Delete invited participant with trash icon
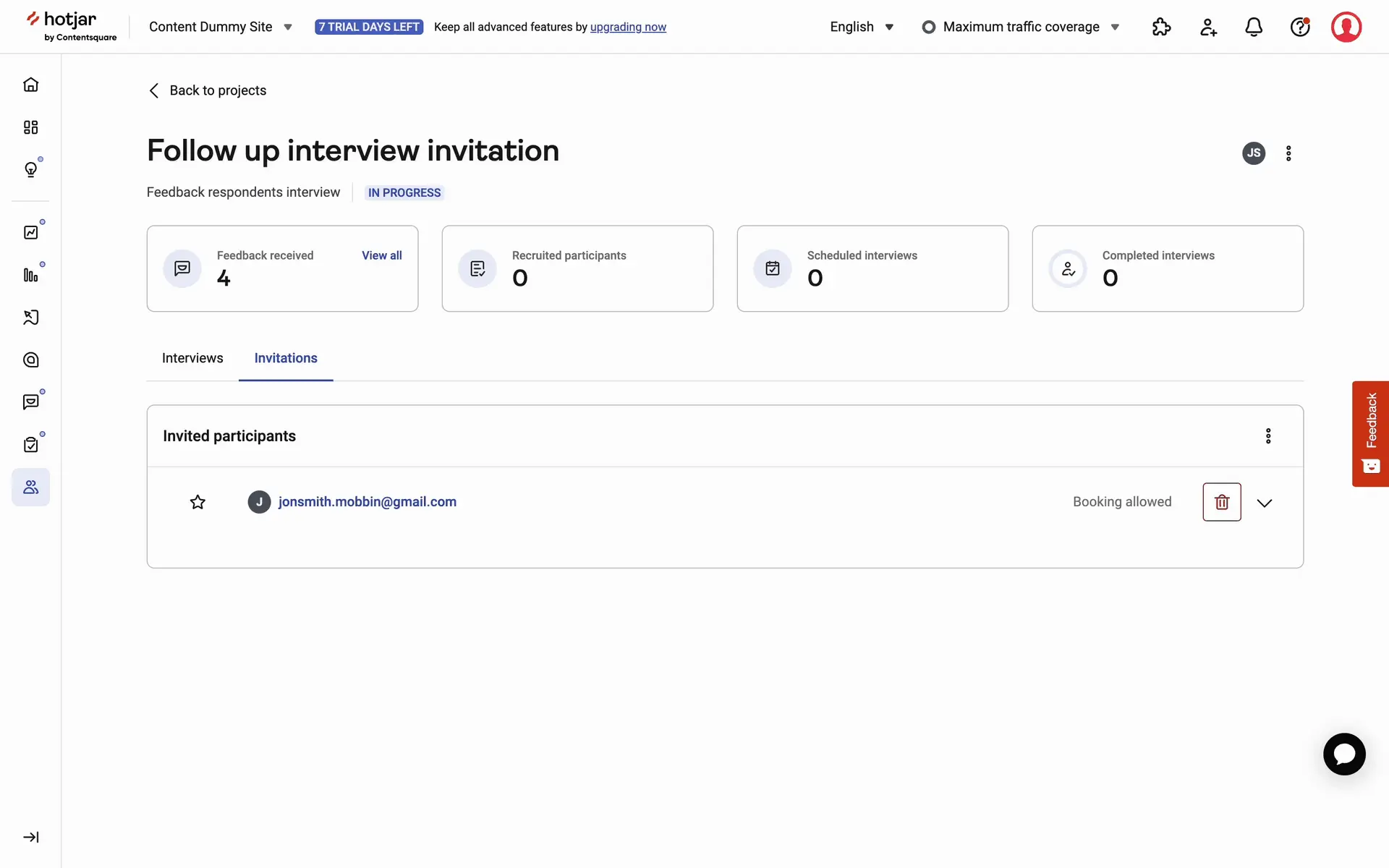Screen dimensions: 1389x868 (1221, 502)
